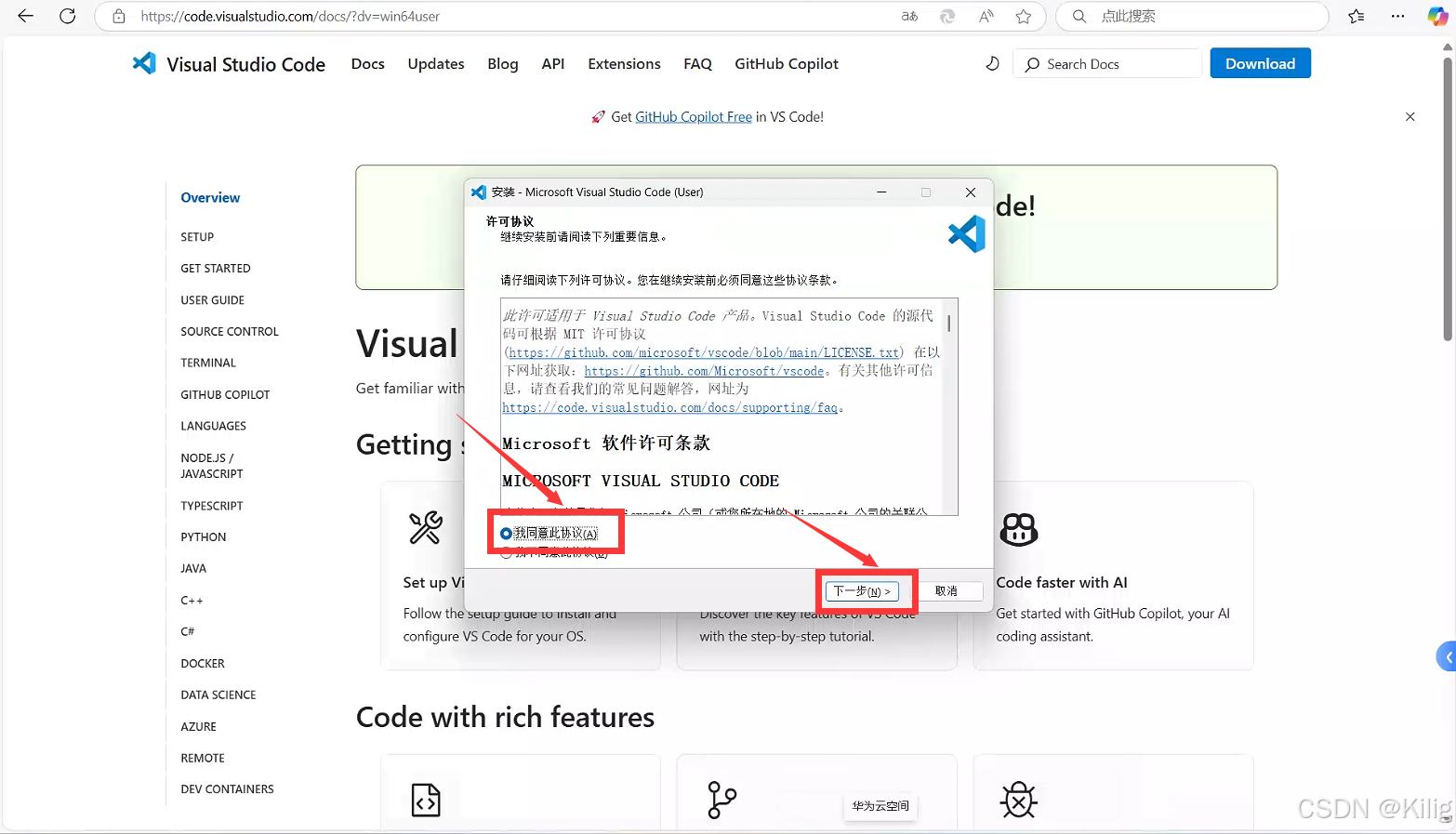Click the Visual Studio Code logo
The width and height of the screenshot is (1456, 834).
click(x=144, y=63)
